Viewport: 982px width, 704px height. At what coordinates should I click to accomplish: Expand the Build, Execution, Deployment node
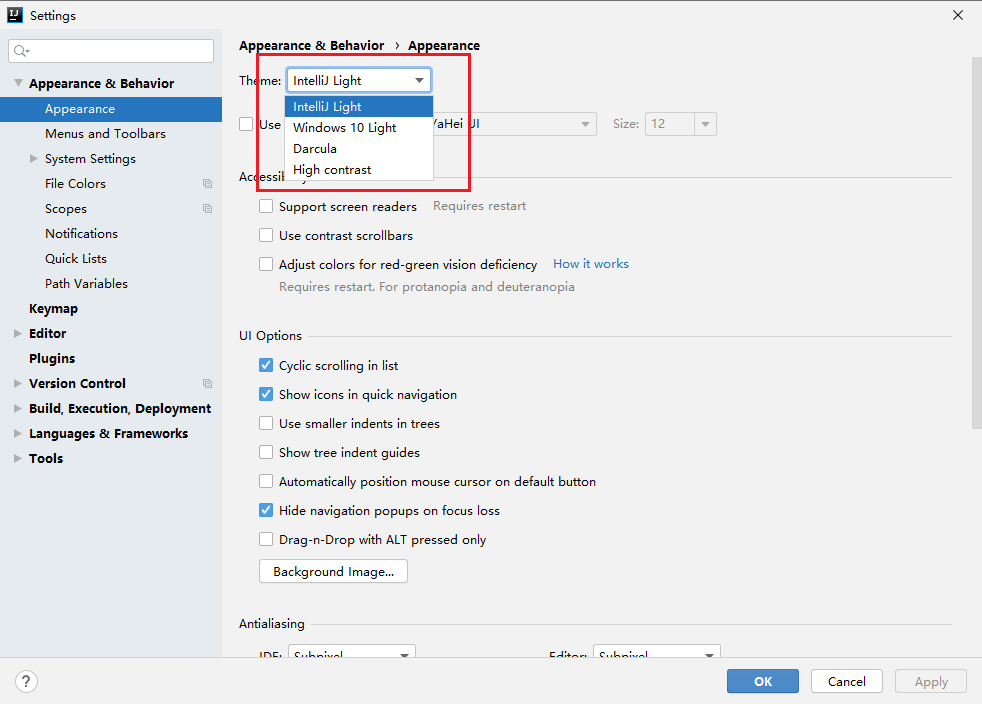[18, 408]
